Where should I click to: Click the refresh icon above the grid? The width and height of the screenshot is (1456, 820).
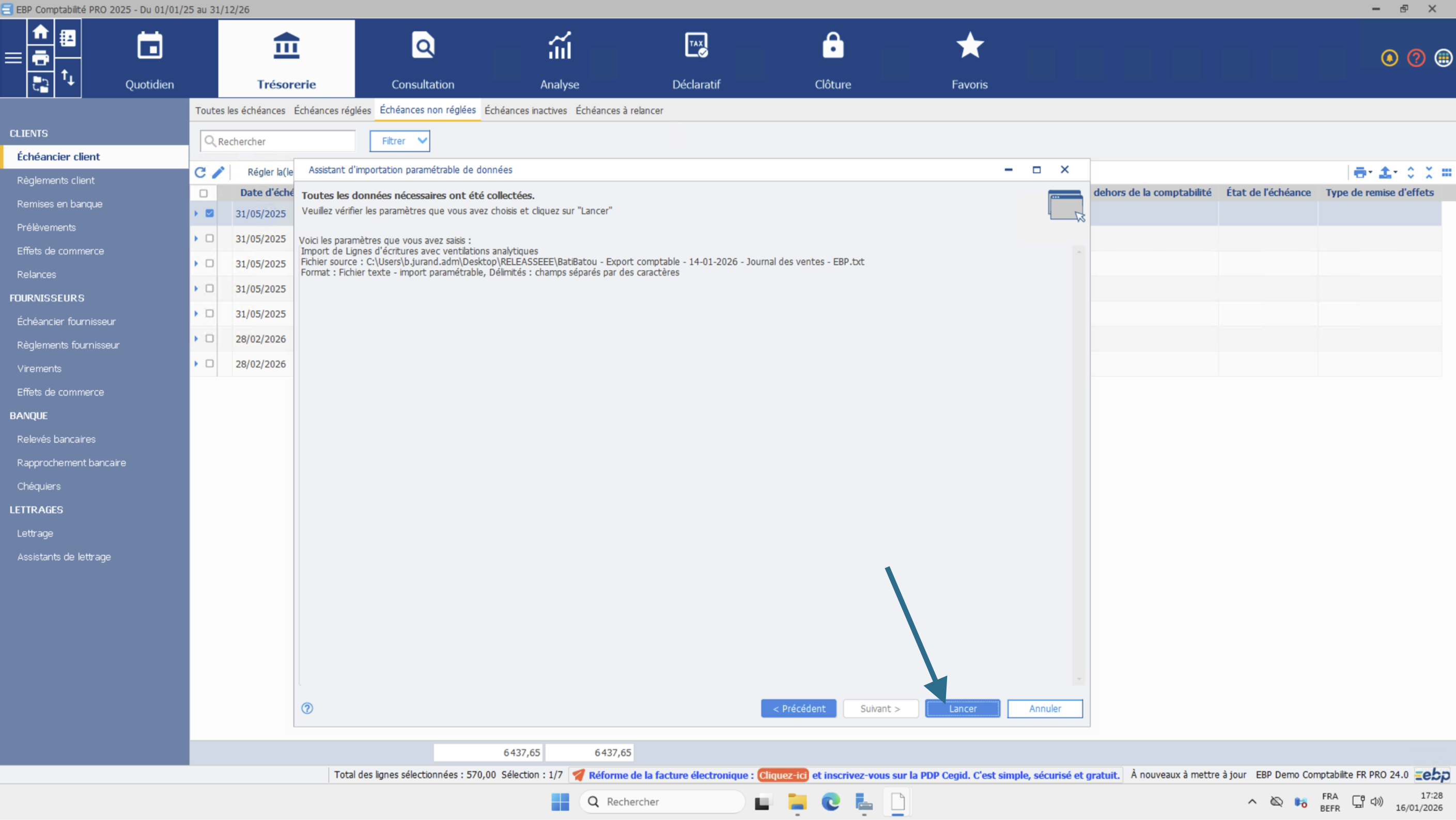click(x=200, y=172)
